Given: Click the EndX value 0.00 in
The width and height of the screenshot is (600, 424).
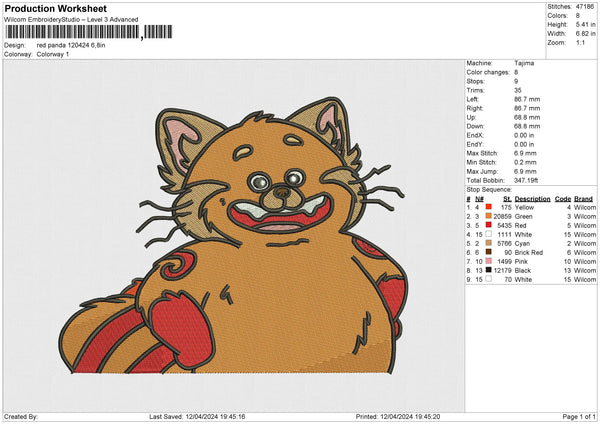Looking at the screenshot, I should click(x=524, y=135).
